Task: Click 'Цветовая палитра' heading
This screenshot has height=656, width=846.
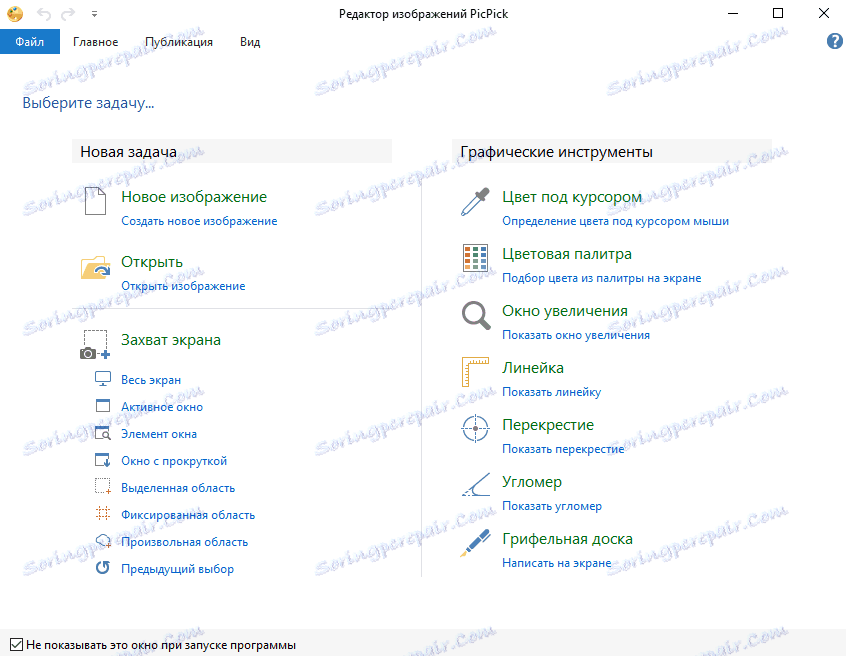Action: click(567, 254)
